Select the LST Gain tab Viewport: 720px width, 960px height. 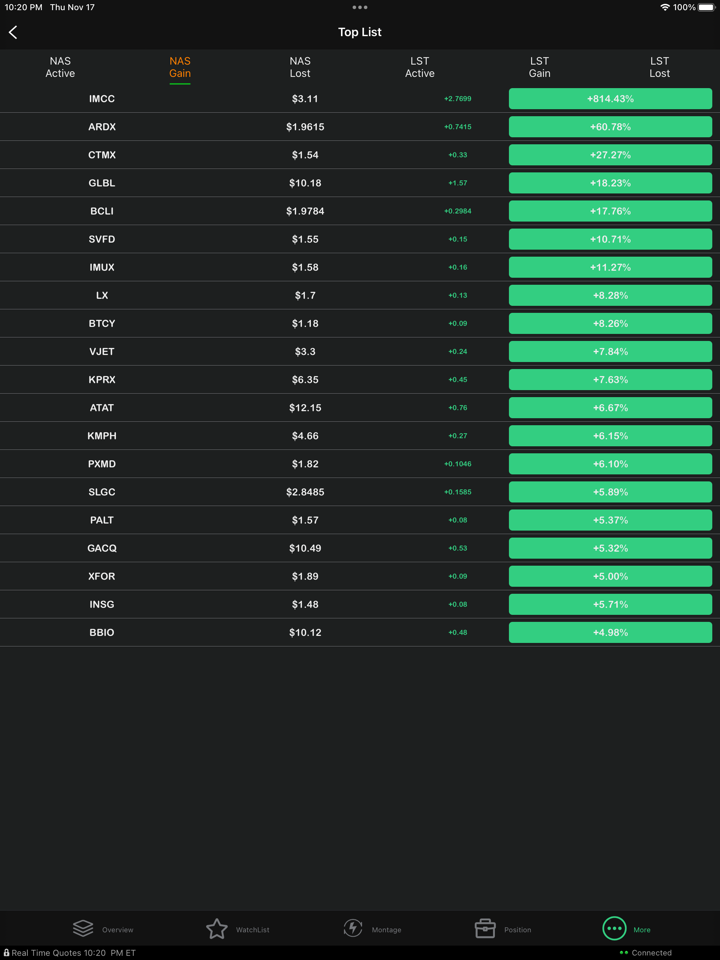(540, 67)
